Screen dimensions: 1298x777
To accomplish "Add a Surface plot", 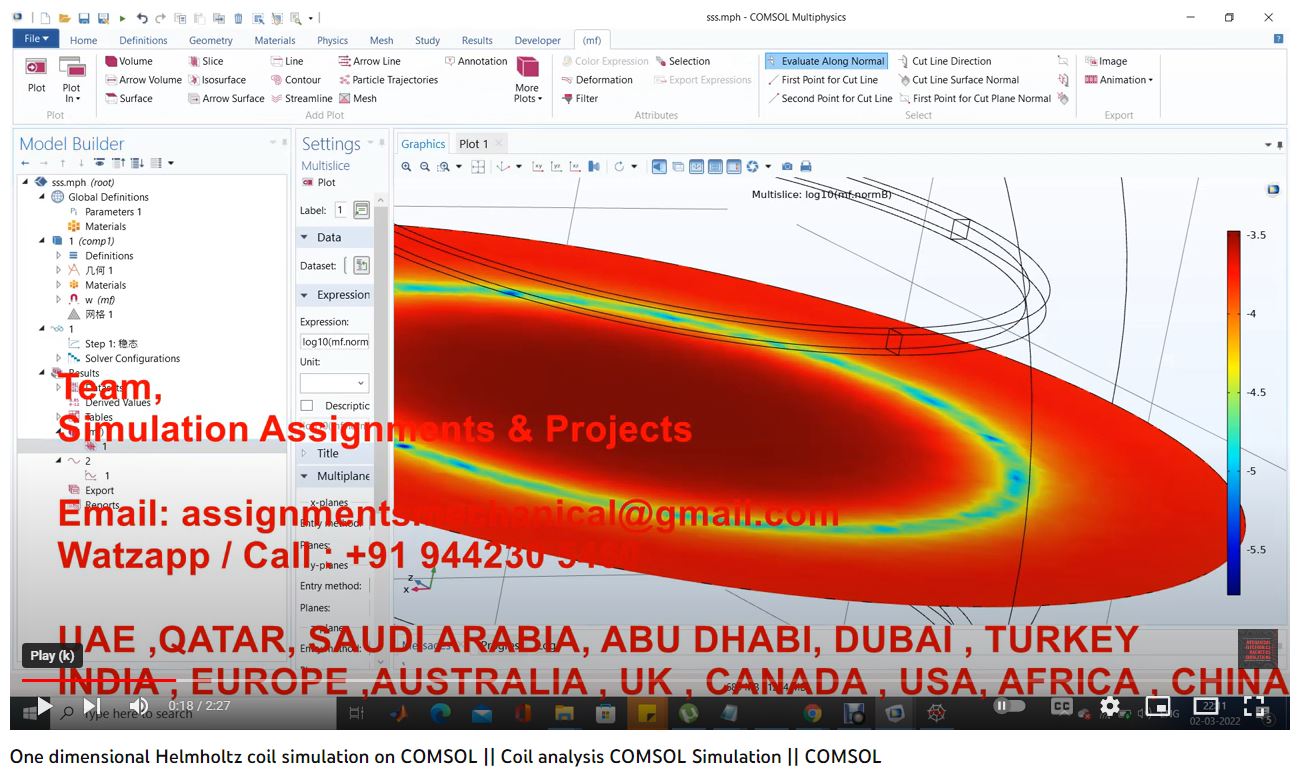I will pos(128,98).
